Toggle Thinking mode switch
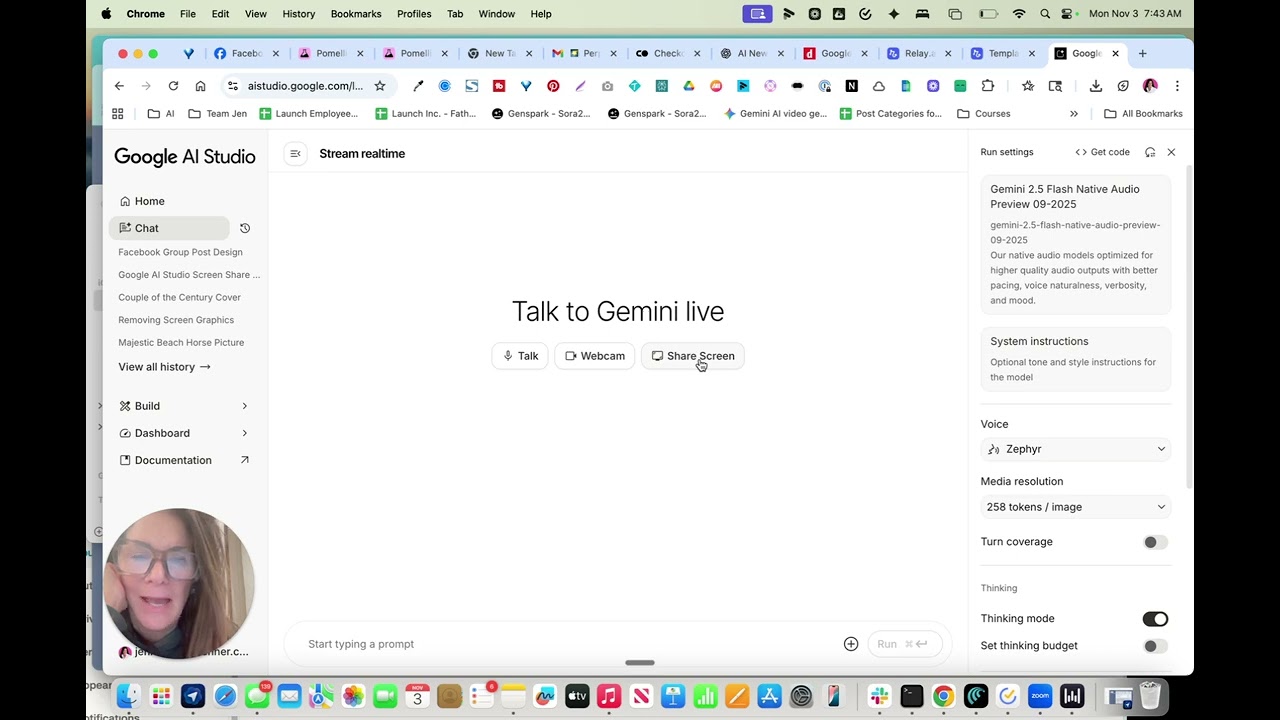This screenshot has width=1280, height=720. coord(1155,619)
